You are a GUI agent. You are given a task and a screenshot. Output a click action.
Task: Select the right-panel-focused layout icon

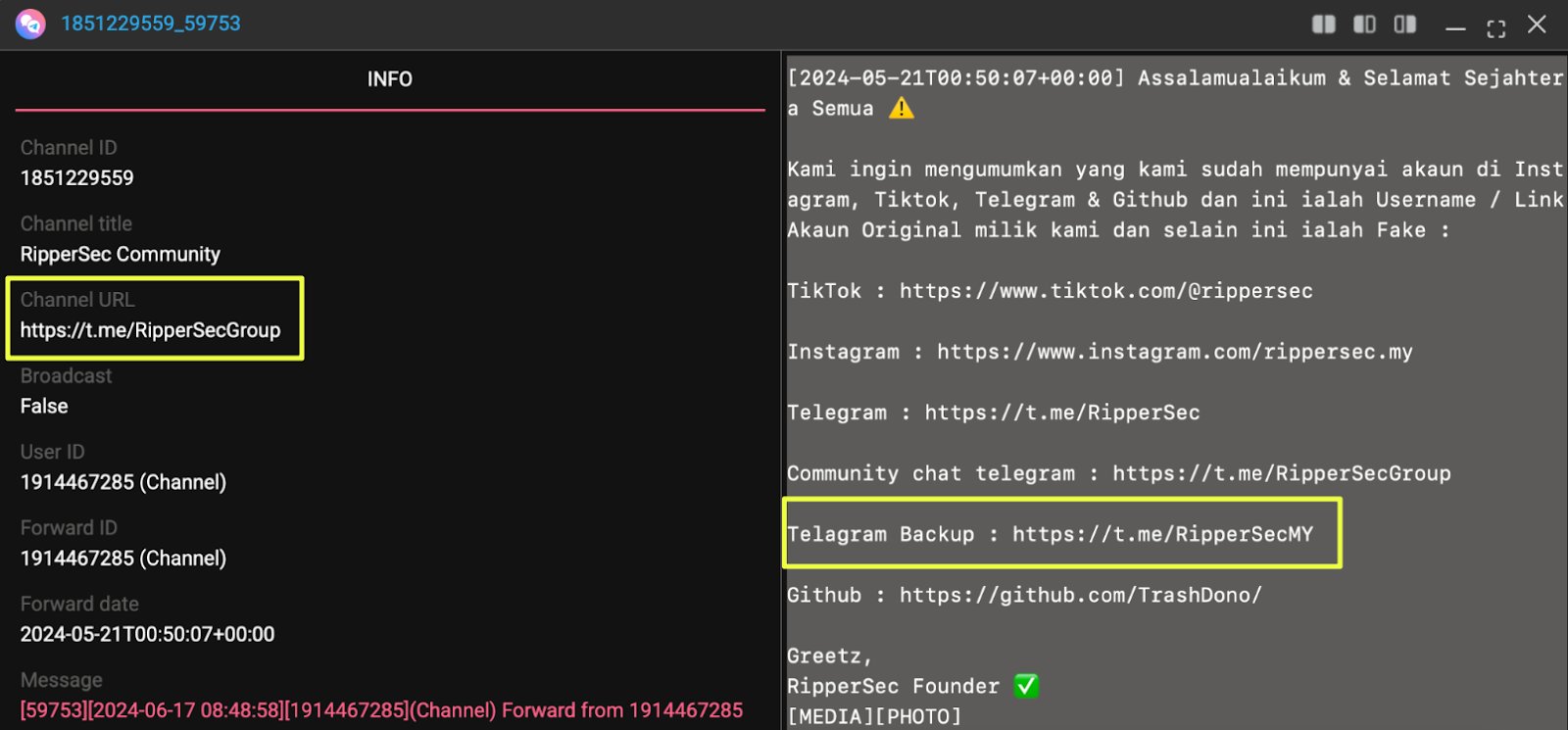1404,24
